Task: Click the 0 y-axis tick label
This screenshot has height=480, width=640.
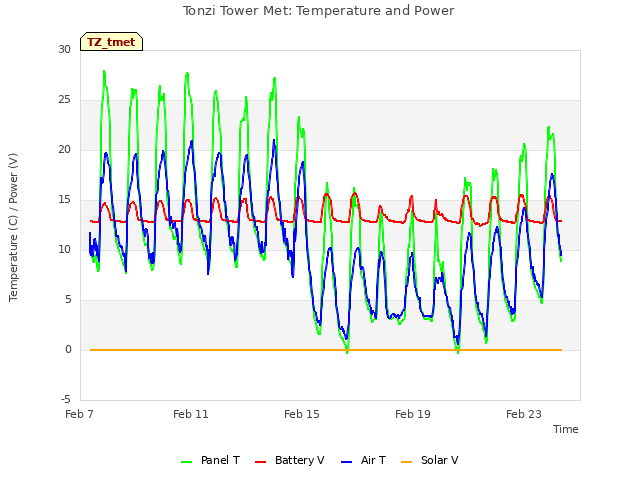Action: (68, 349)
